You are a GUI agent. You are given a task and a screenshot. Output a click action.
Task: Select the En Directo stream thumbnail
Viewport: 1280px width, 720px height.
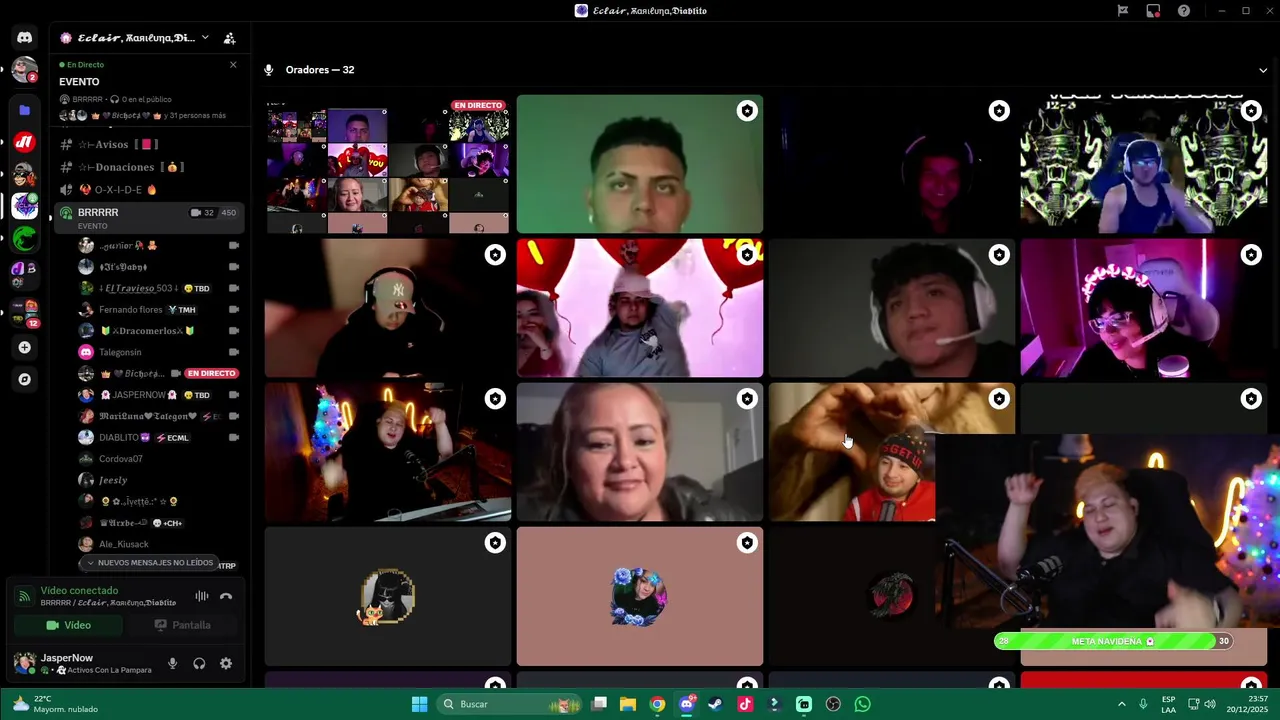pos(388,164)
